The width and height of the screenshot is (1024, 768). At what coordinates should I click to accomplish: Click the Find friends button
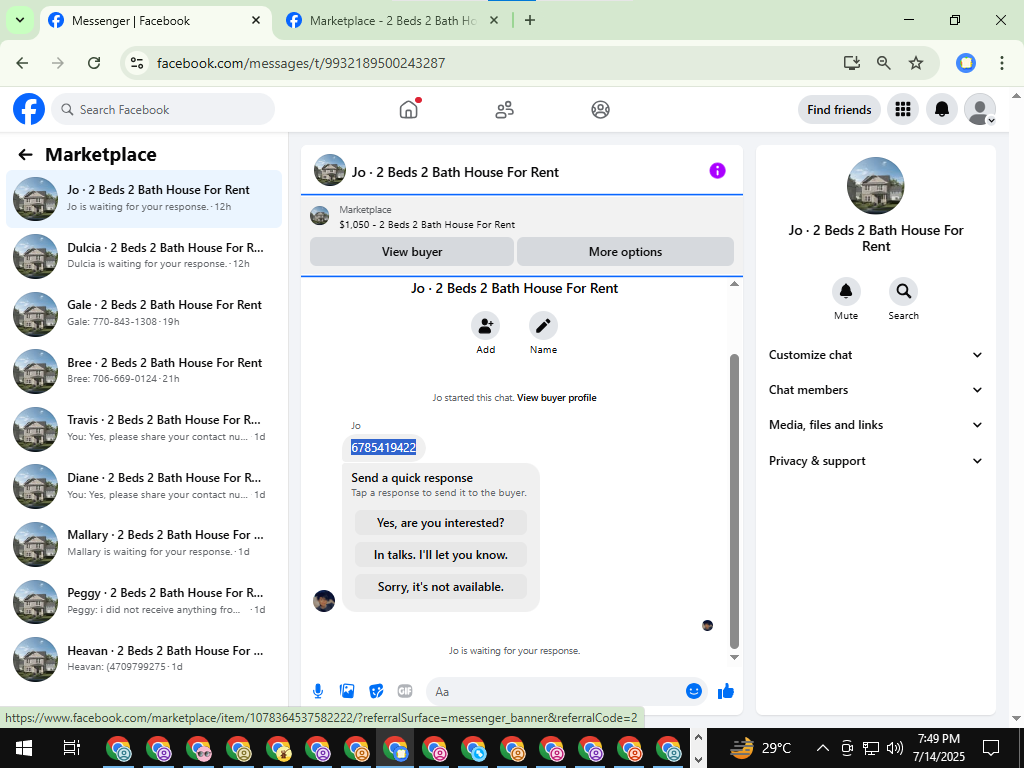pyautogui.click(x=839, y=109)
